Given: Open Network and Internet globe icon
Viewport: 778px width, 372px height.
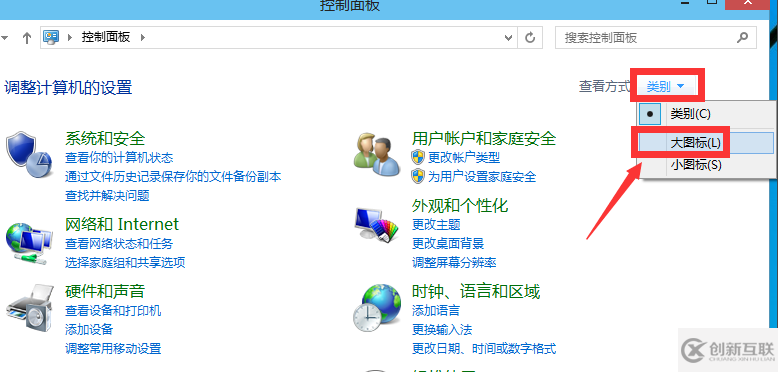Looking at the screenshot, I should coord(29,244).
